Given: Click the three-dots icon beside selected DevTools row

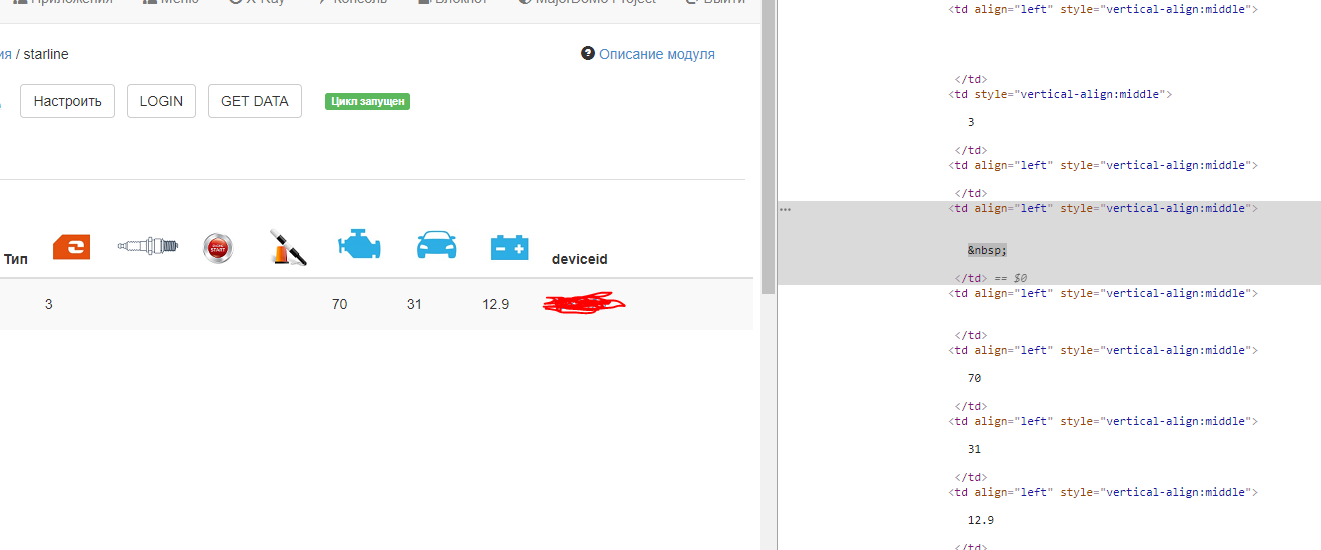Looking at the screenshot, I should tap(785, 209).
